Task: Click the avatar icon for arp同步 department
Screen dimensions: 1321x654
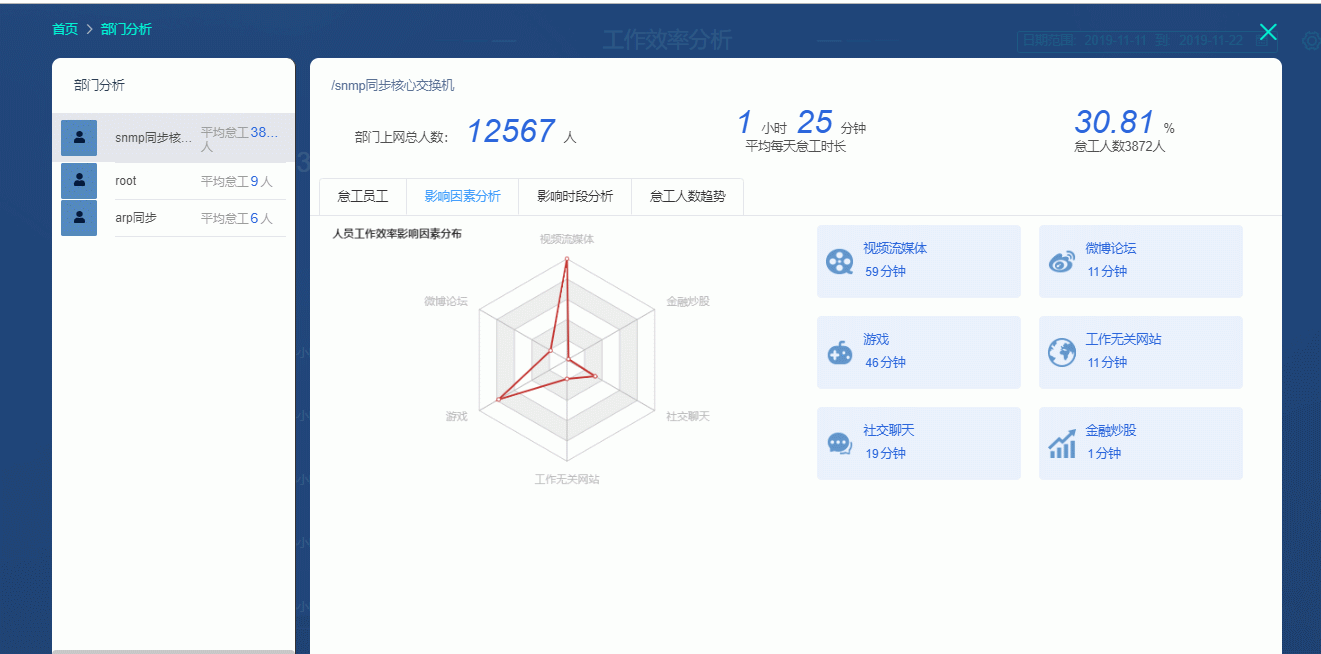Action: (x=79, y=218)
